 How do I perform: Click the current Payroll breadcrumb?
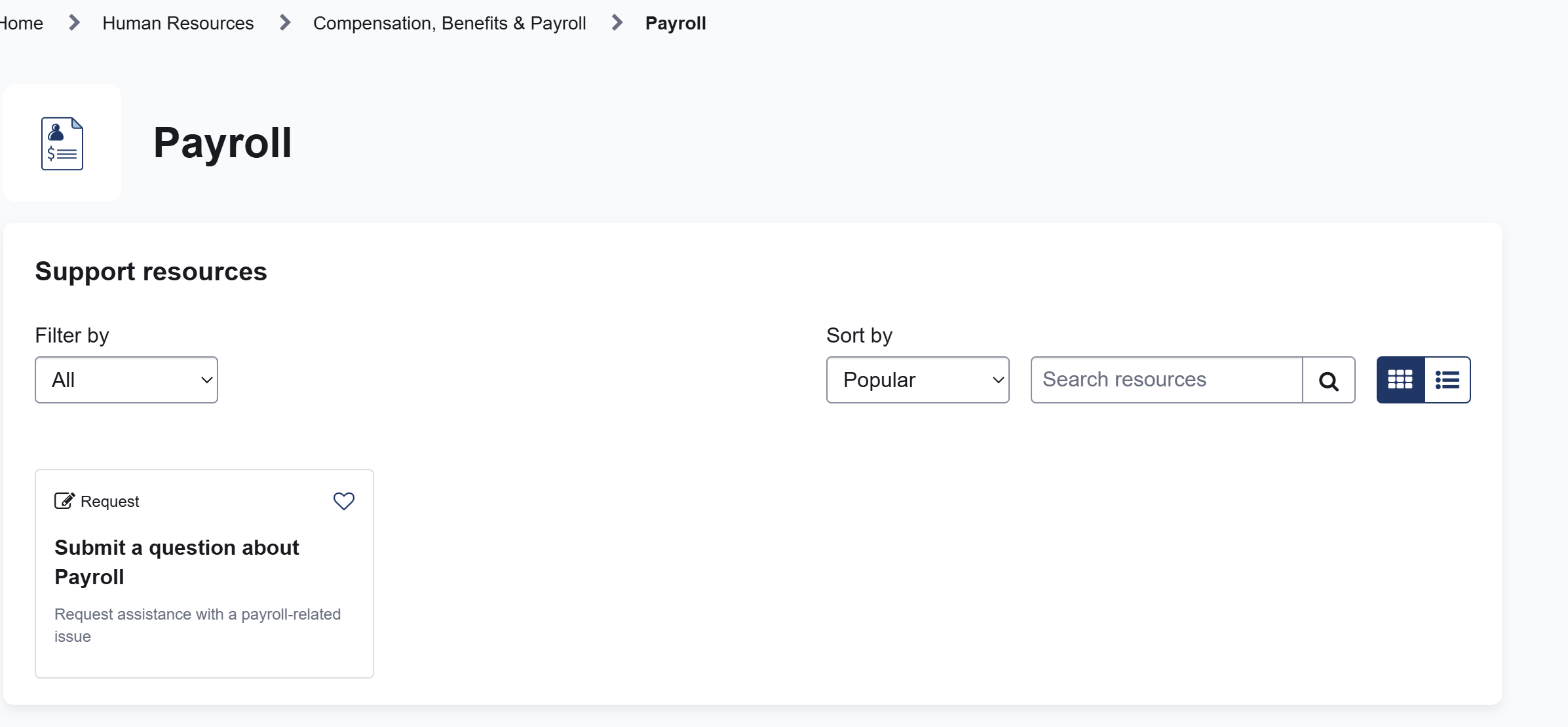pyautogui.click(x=676, y=24)
